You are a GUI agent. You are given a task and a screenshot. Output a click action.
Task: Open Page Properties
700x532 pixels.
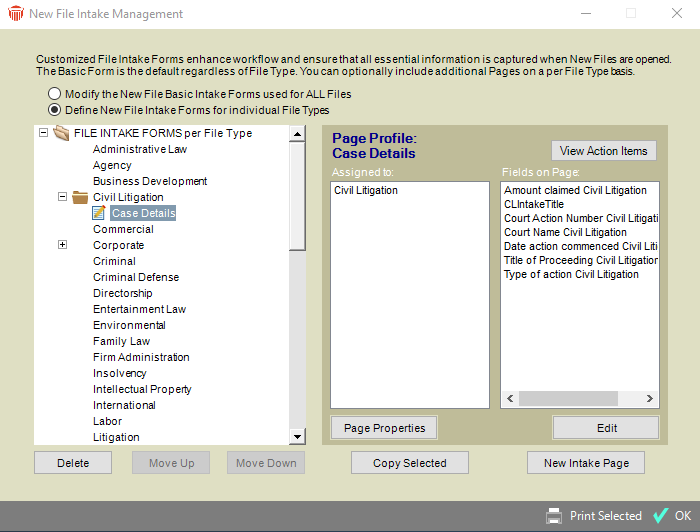click(x=384, y=428)
